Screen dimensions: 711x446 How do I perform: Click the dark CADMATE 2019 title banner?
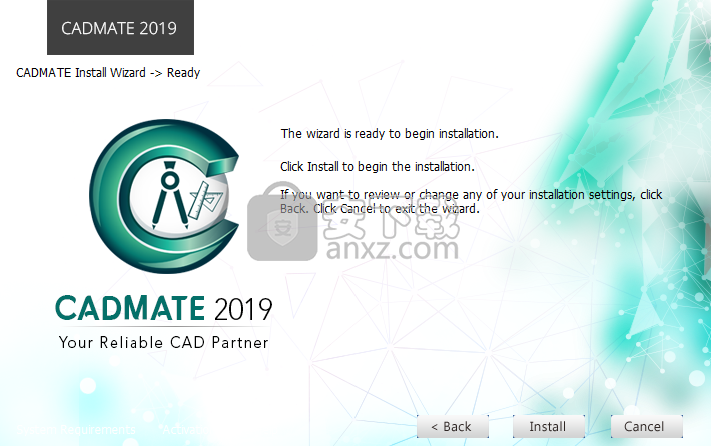coord(120,27)
